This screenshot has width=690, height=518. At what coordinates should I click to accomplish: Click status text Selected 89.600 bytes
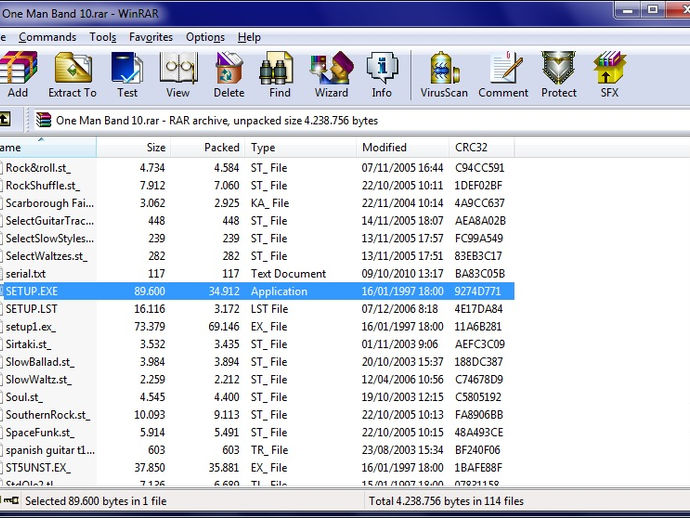95,501
